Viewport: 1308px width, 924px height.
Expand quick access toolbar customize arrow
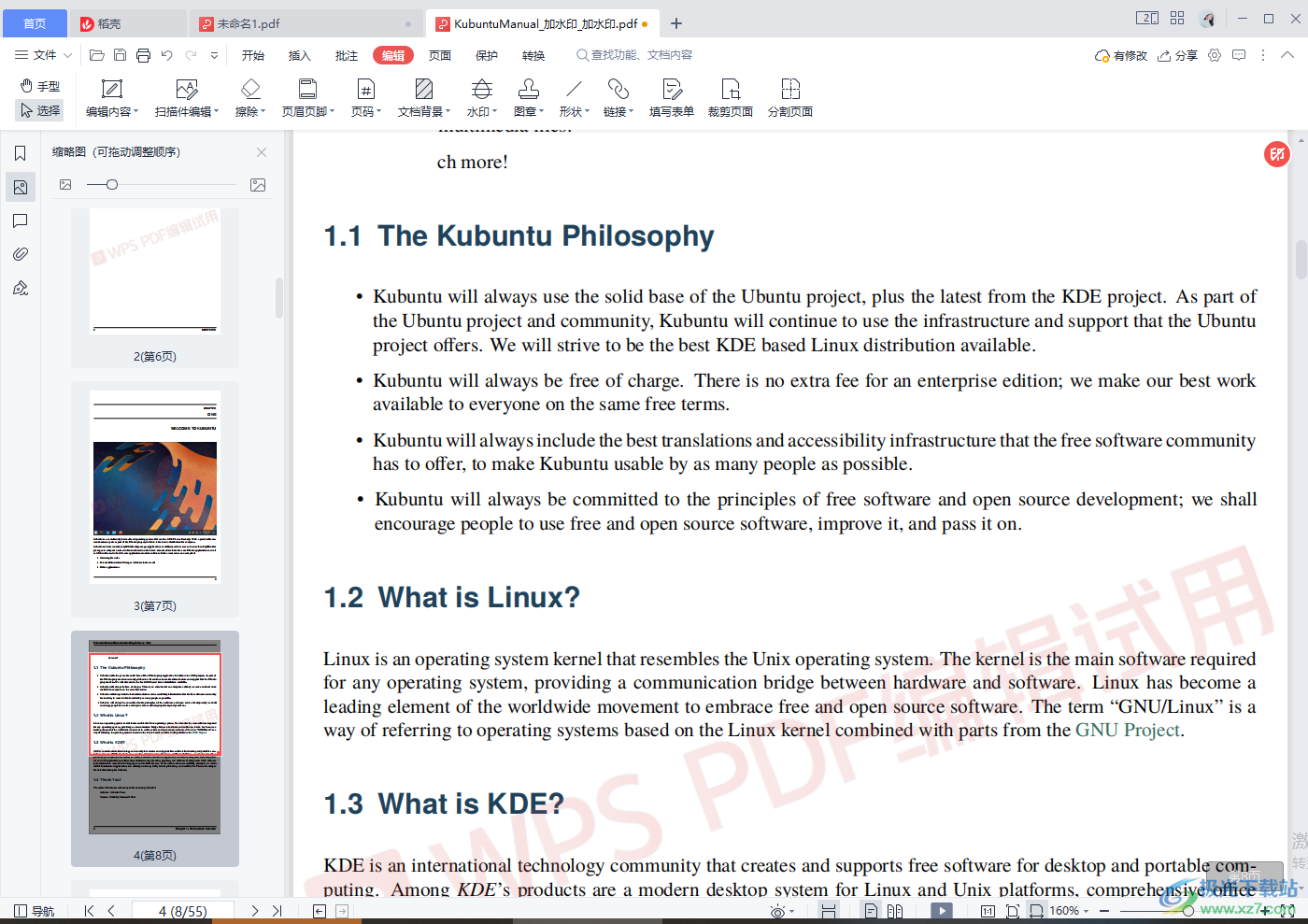(x=214, y=55)
